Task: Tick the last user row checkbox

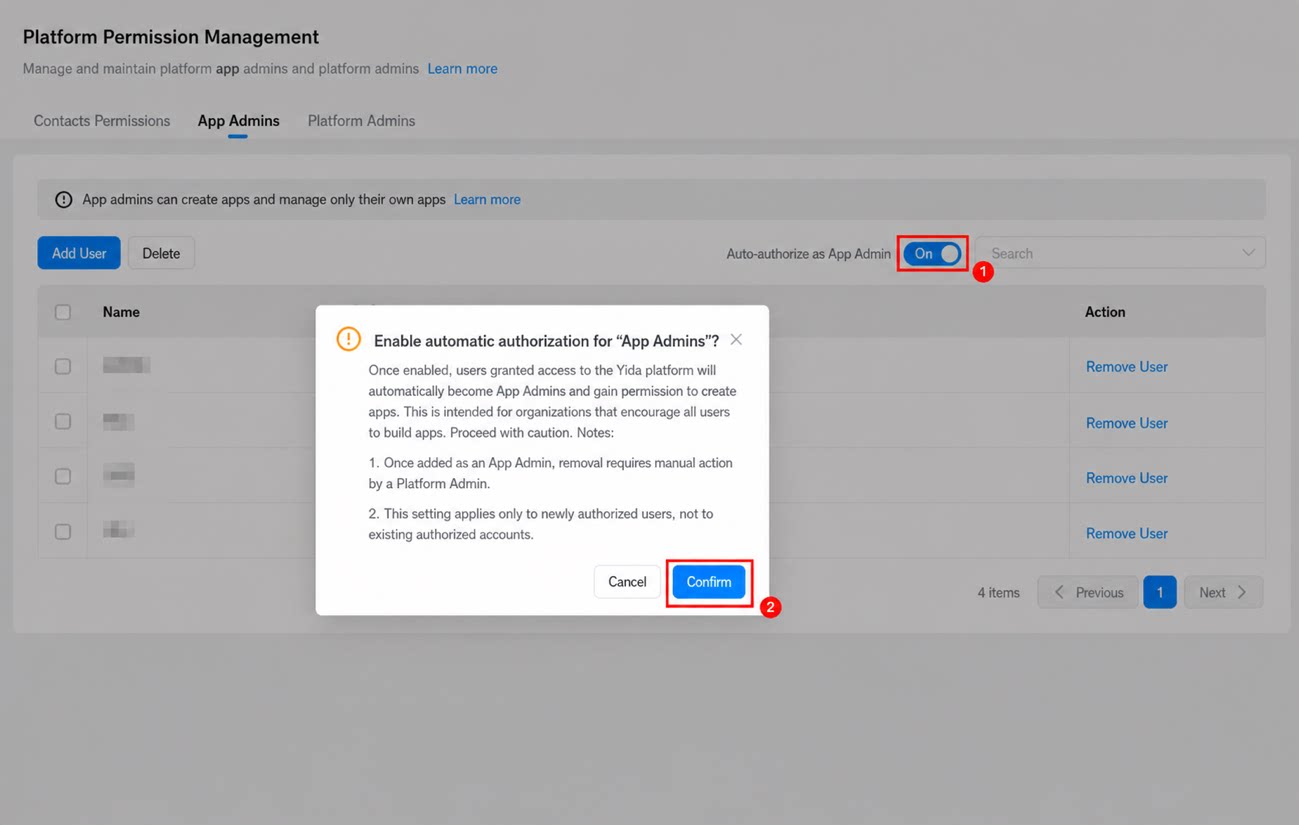Action: coord(63,532)
